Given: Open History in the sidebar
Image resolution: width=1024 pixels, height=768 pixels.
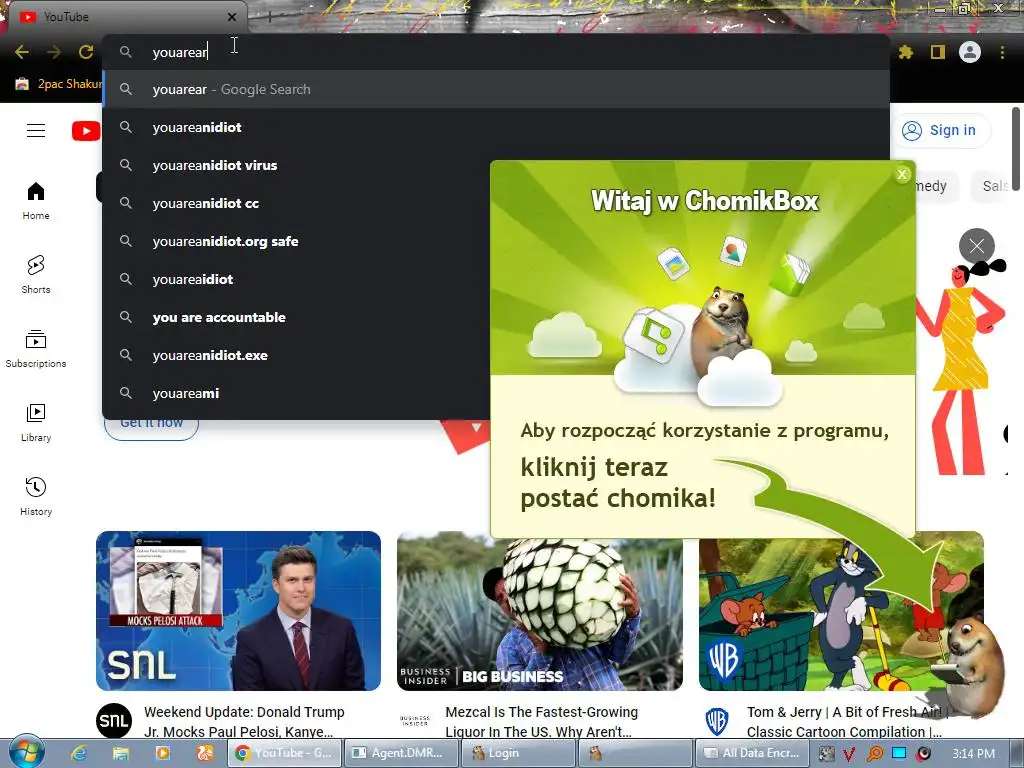Looking at the screenshot, I should tap(36, 496).
